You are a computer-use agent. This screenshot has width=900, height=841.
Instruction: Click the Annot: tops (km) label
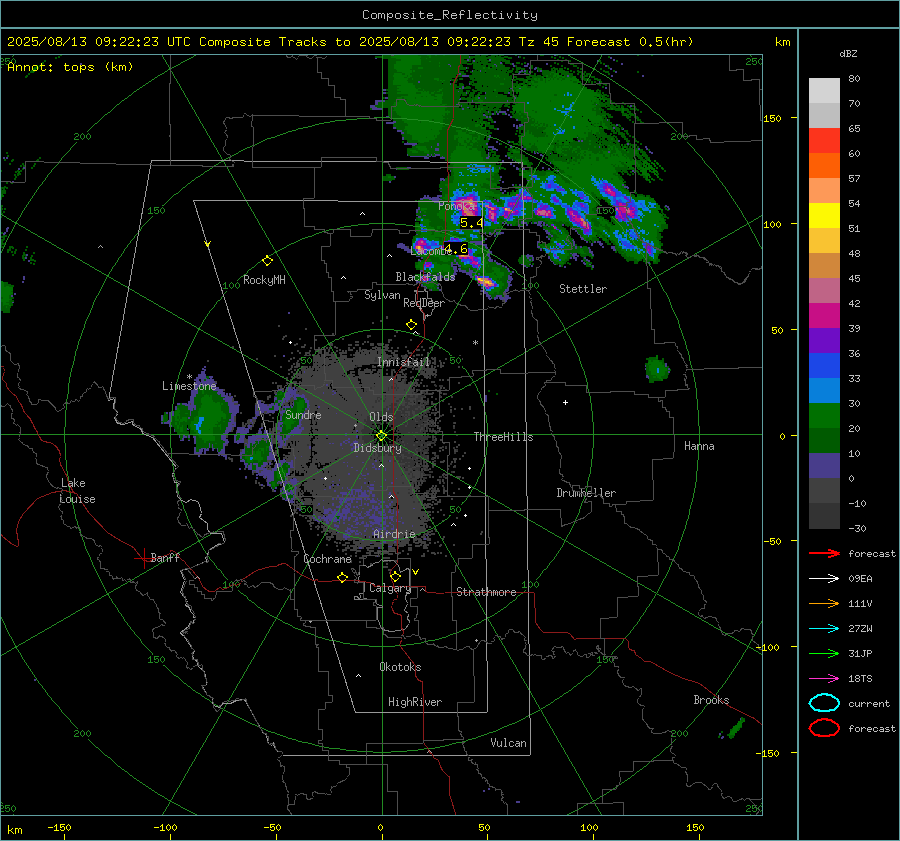[70, 67]
